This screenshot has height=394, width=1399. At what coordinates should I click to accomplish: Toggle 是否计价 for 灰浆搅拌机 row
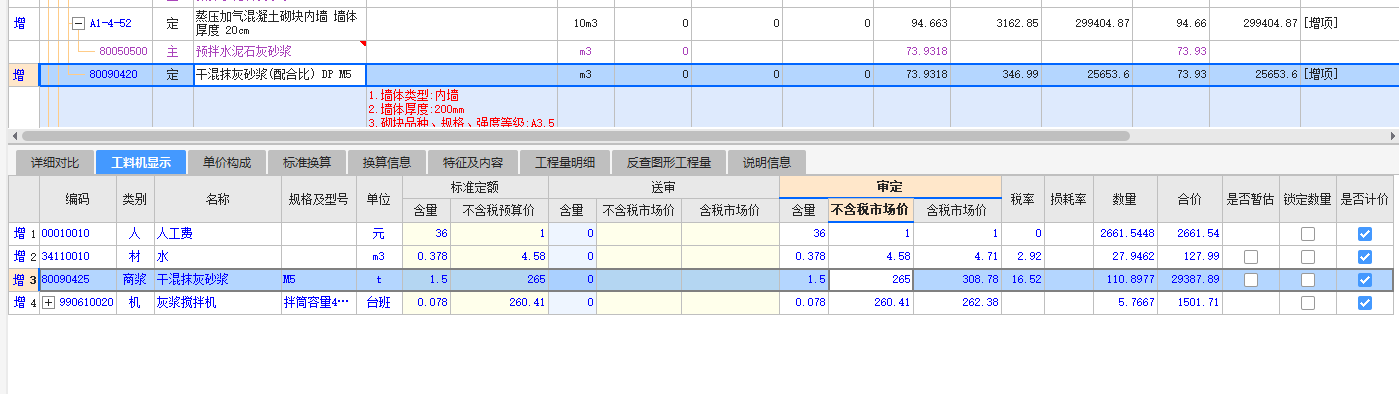[x=1365, y=302]
